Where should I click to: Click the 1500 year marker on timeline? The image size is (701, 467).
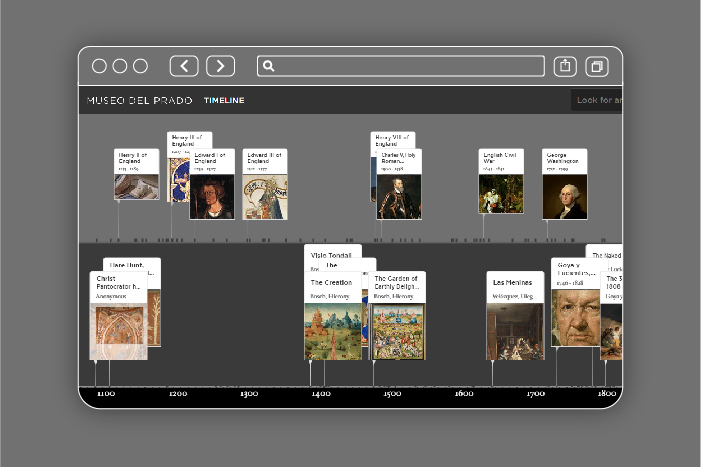click(392, 394)
